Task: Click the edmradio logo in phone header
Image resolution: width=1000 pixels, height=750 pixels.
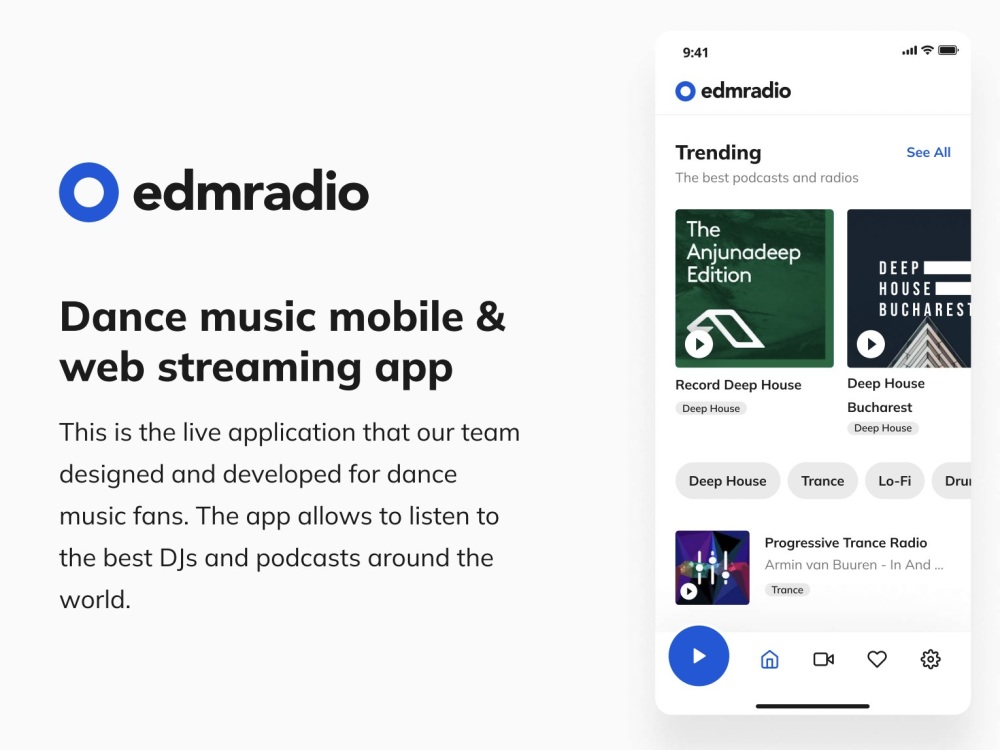Action: [x=733, y=91]
